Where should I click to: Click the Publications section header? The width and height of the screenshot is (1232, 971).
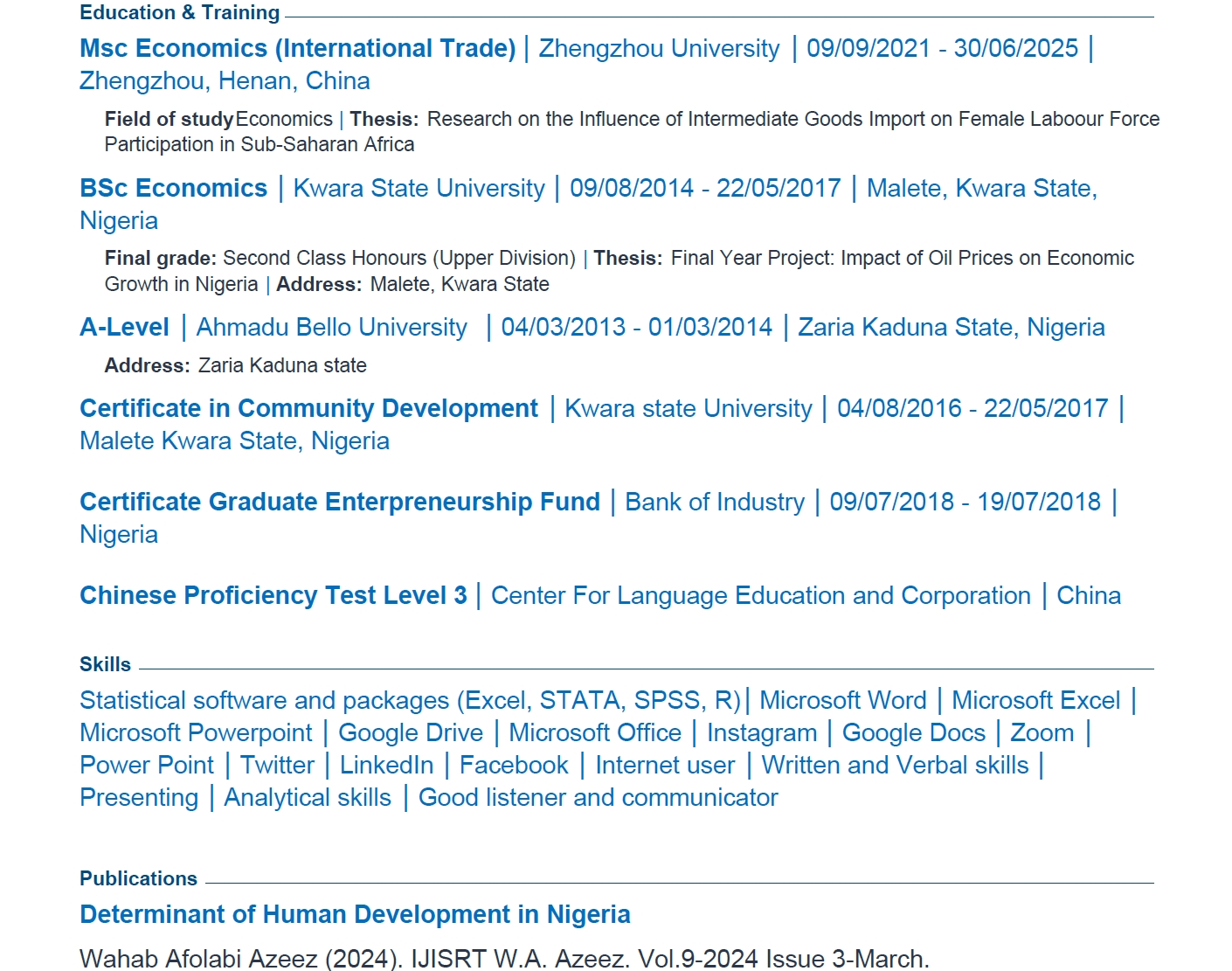[x=138, y=878]
